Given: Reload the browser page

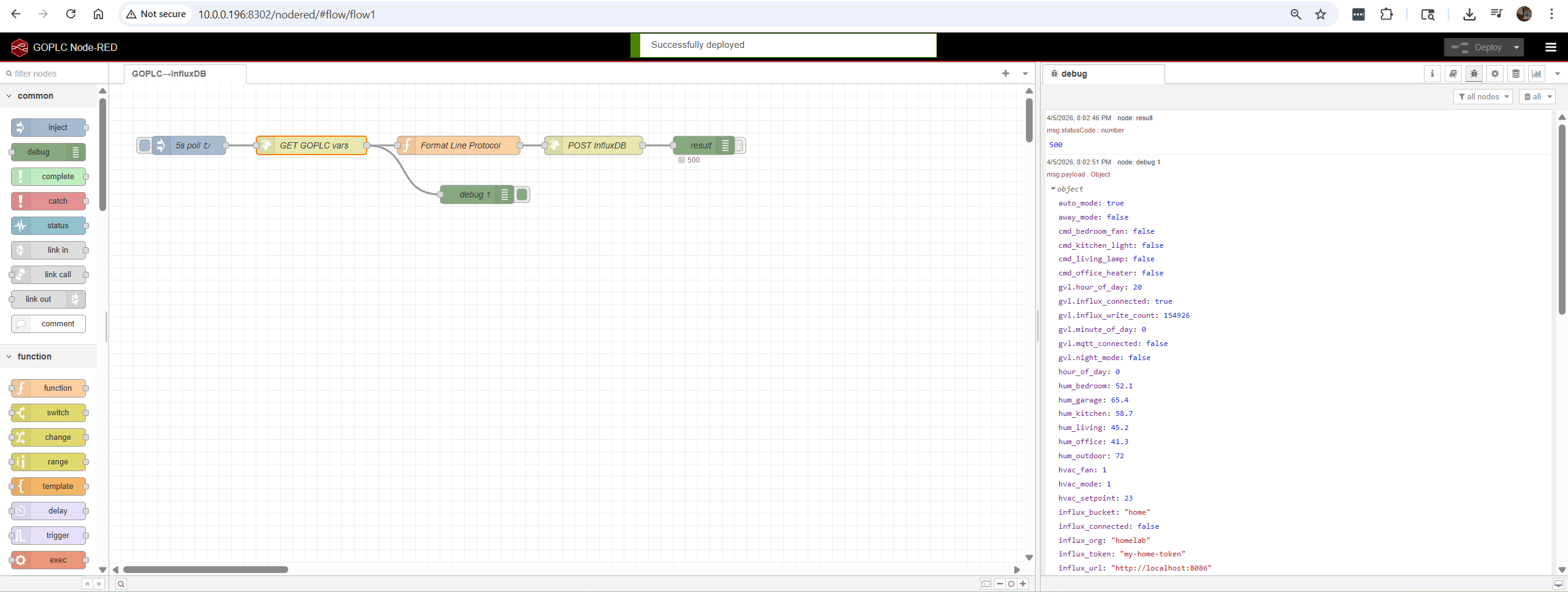Looking at the screenshot, I should [71, 14].
